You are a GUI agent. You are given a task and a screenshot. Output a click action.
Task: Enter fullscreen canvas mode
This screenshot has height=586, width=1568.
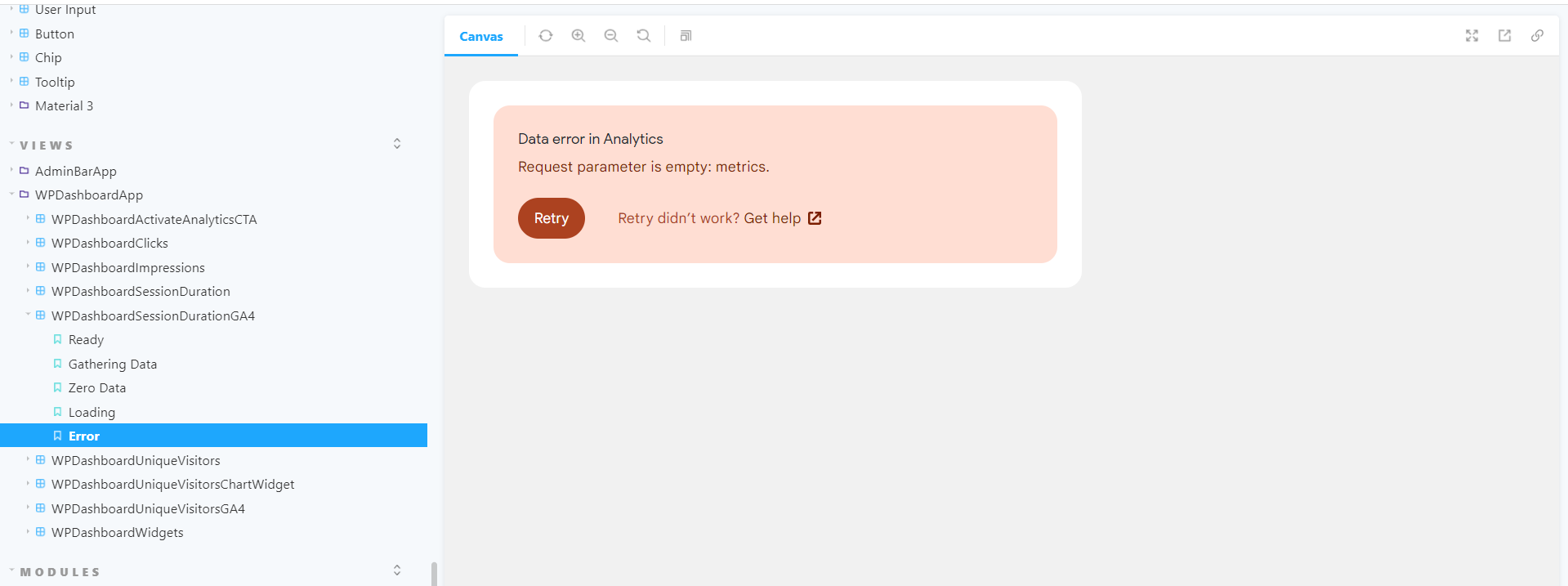click(x=1472, y=36)
